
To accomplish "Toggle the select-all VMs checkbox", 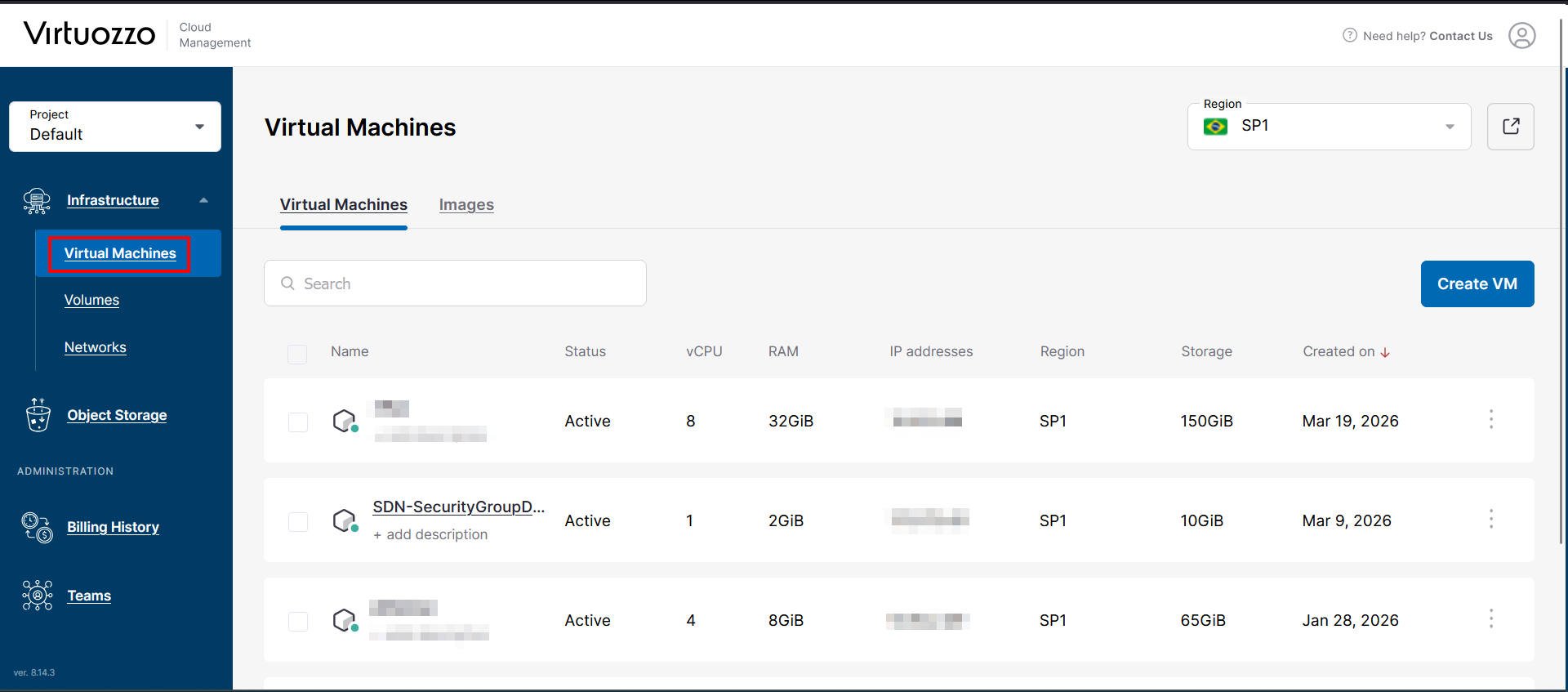I will coord(297,354).
